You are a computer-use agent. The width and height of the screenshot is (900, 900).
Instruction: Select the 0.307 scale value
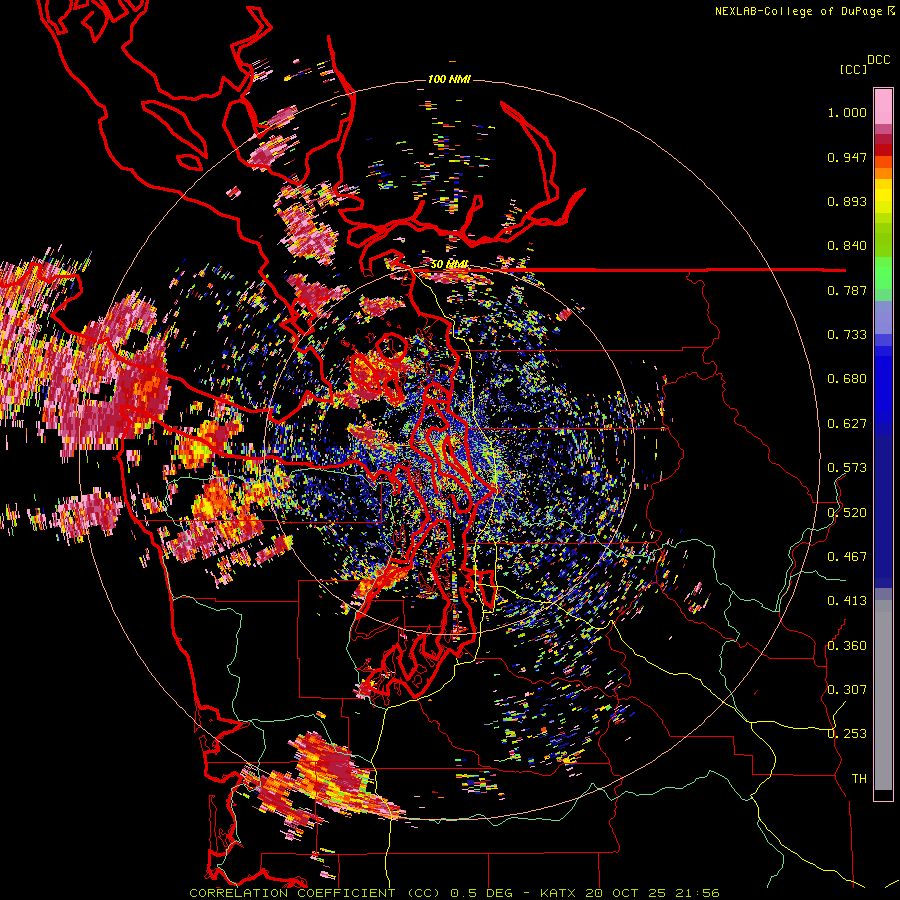(x=847, y=690)
